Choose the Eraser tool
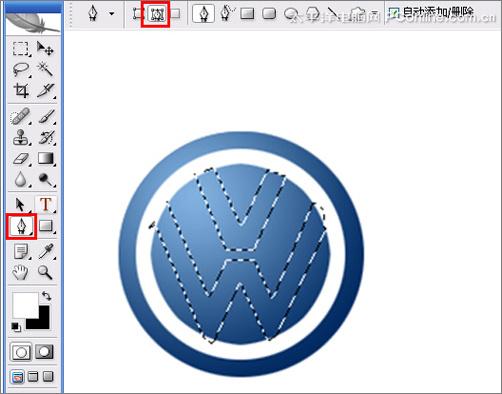The height and width of the screenshot is (394, 502). (20, 159)
